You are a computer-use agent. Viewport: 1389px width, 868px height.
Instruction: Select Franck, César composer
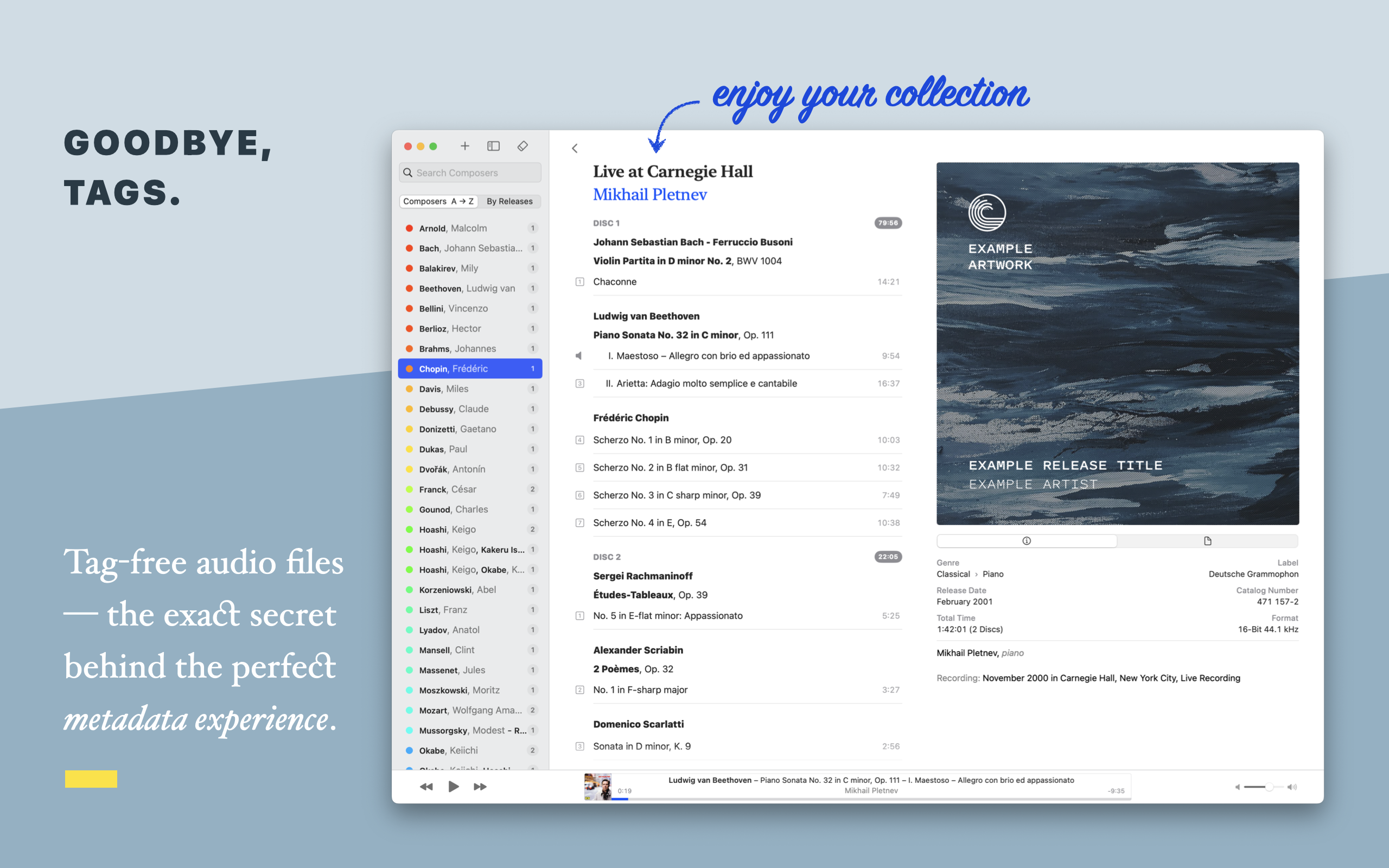(x=470, y=490)
